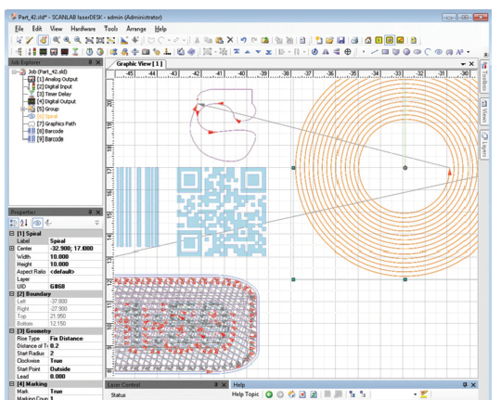Image resolution: width=500 pixels, height=400 pixels.
Task: Open the Help menu
Action: click(161, 29)
